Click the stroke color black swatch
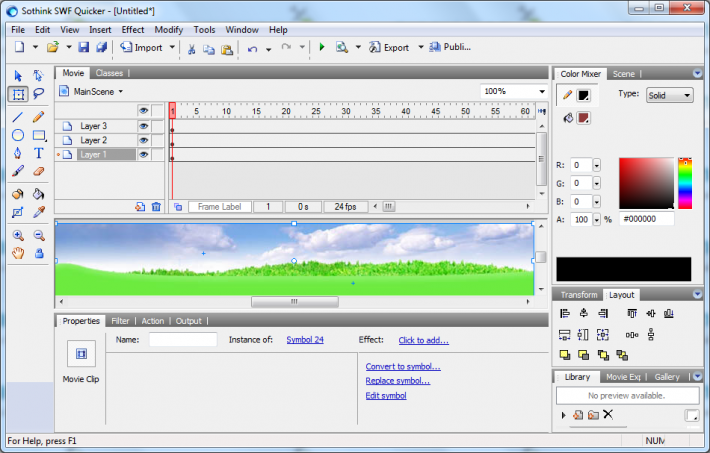Image resolution: width=710 pixels, height=453 pixels. (x=583, y=95)
